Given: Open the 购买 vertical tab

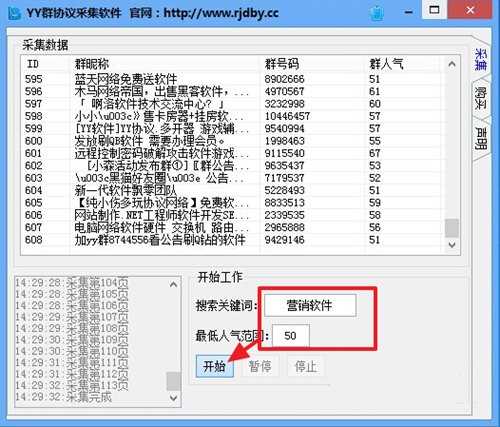Looking at the screenshot, I should [481, 98].
